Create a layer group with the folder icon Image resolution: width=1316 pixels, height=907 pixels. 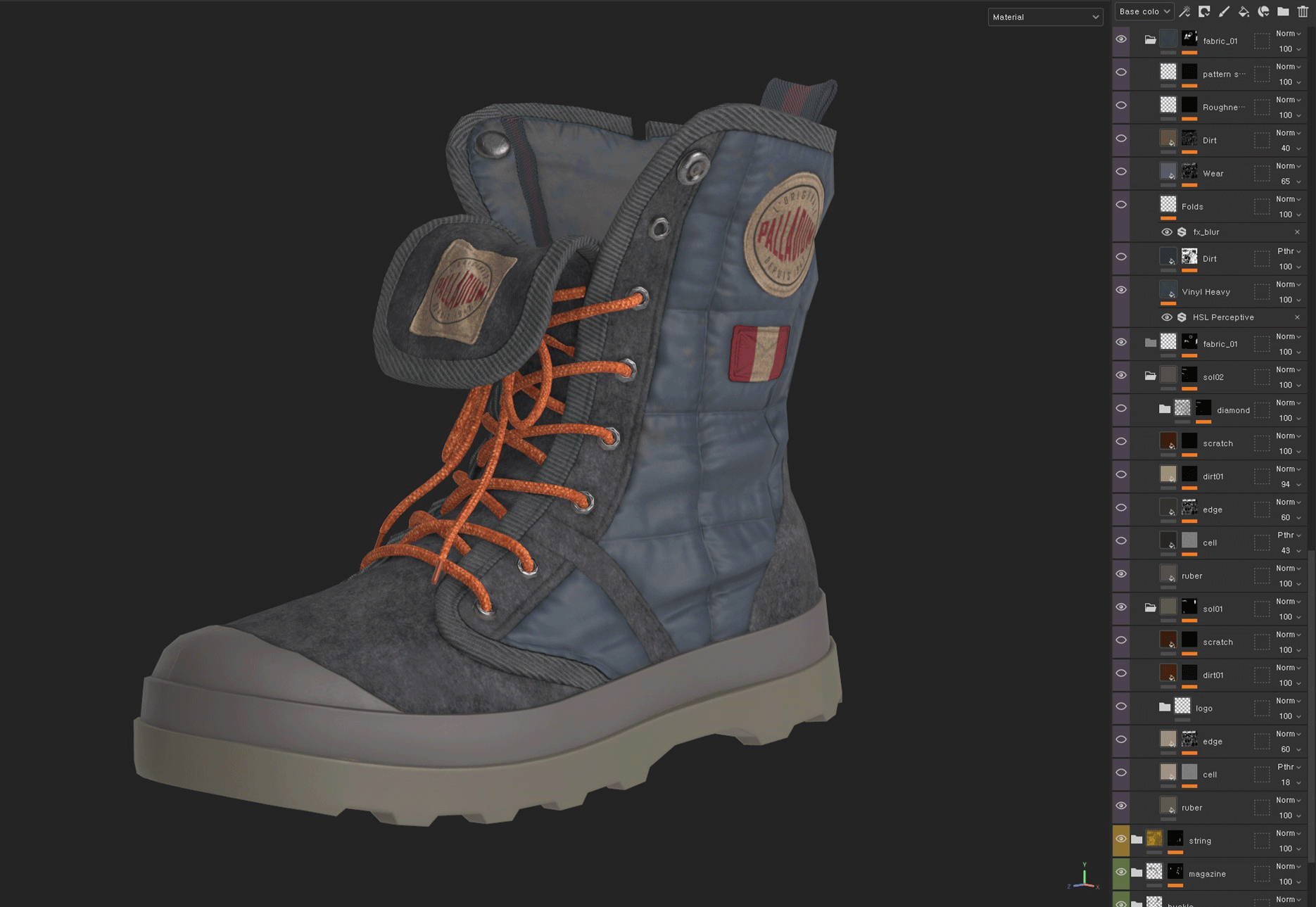(1283, 11)
